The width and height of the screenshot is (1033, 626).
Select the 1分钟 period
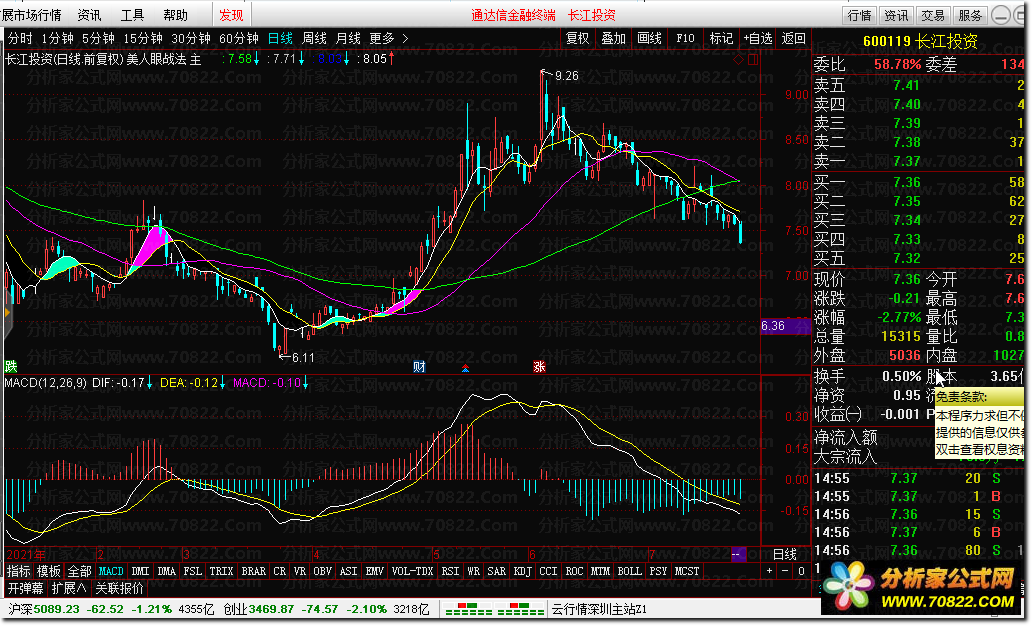[57, 39]
